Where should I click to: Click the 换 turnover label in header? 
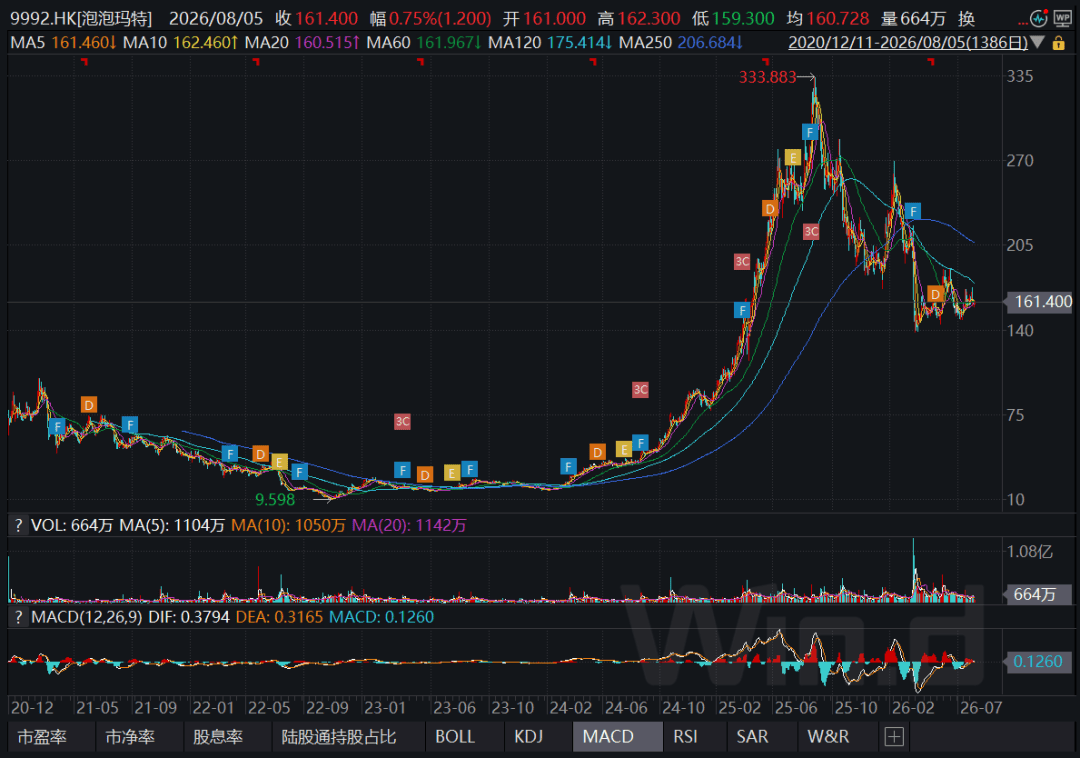point(966,19)
